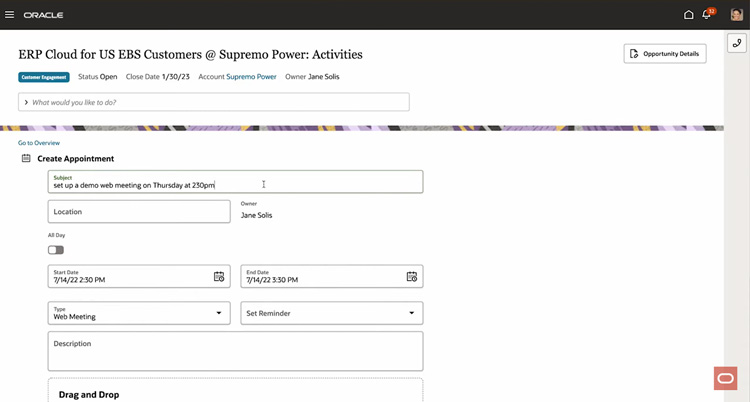Open the Oracle digital assistant chat icon
Viewport: 750px width, 402px height.
725,378
